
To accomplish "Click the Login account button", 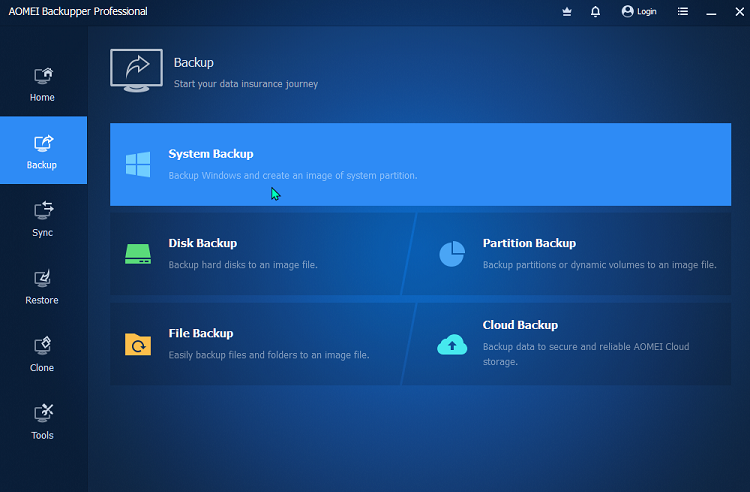I will pyautogui.click(x=639, y=11).
